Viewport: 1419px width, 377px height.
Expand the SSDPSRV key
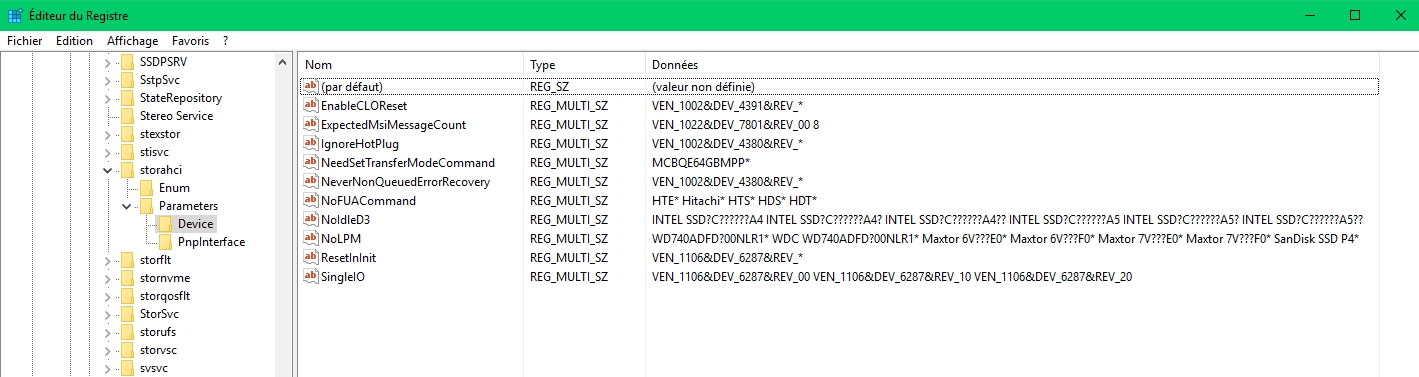pos(107,62)
